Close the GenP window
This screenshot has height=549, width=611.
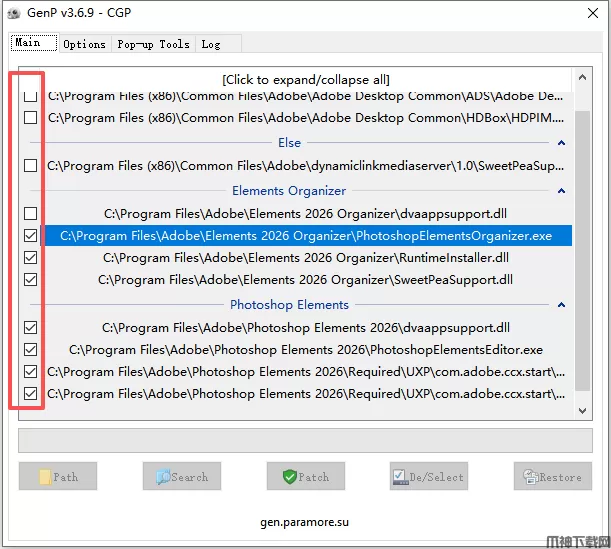[x=593, y=13]
